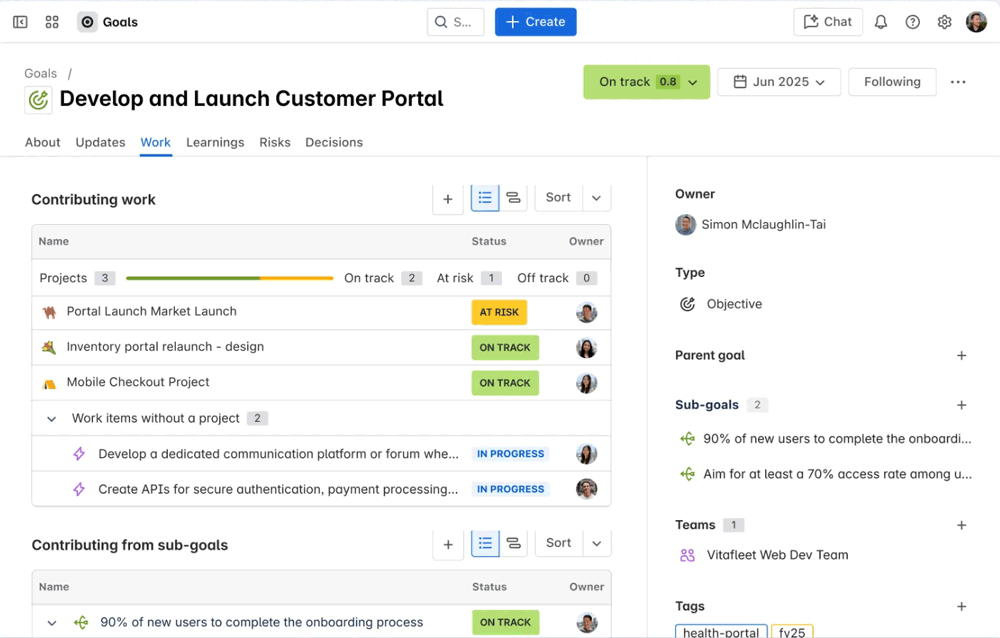Open the Risks tab
The height and width of the screenshot is (638, 1000).
275,142
